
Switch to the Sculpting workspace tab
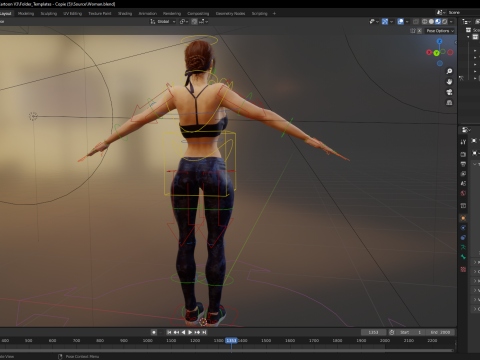click(x=49, y=14)
